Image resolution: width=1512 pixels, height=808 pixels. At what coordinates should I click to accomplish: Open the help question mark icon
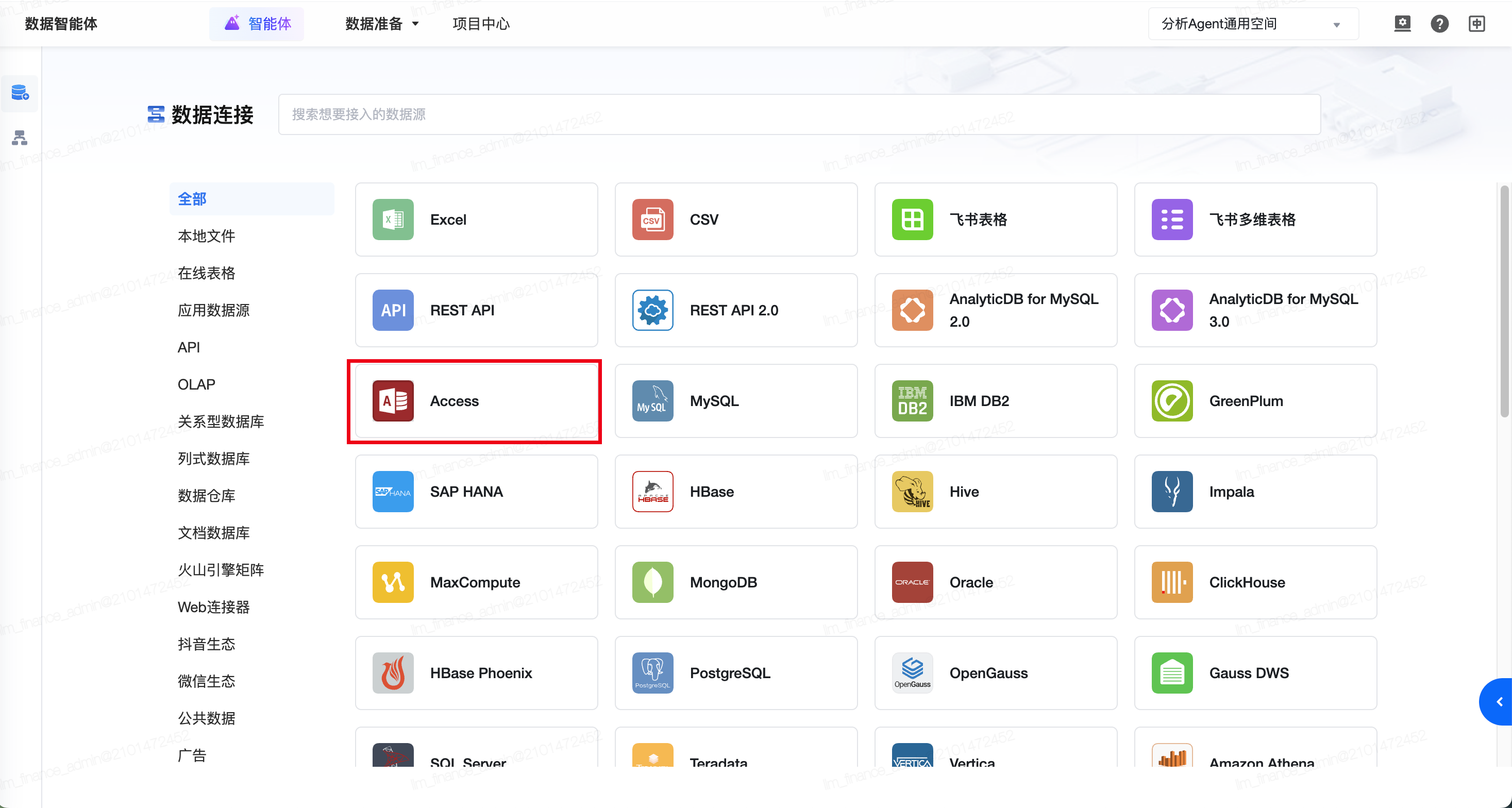click(x=1439, y=24)
